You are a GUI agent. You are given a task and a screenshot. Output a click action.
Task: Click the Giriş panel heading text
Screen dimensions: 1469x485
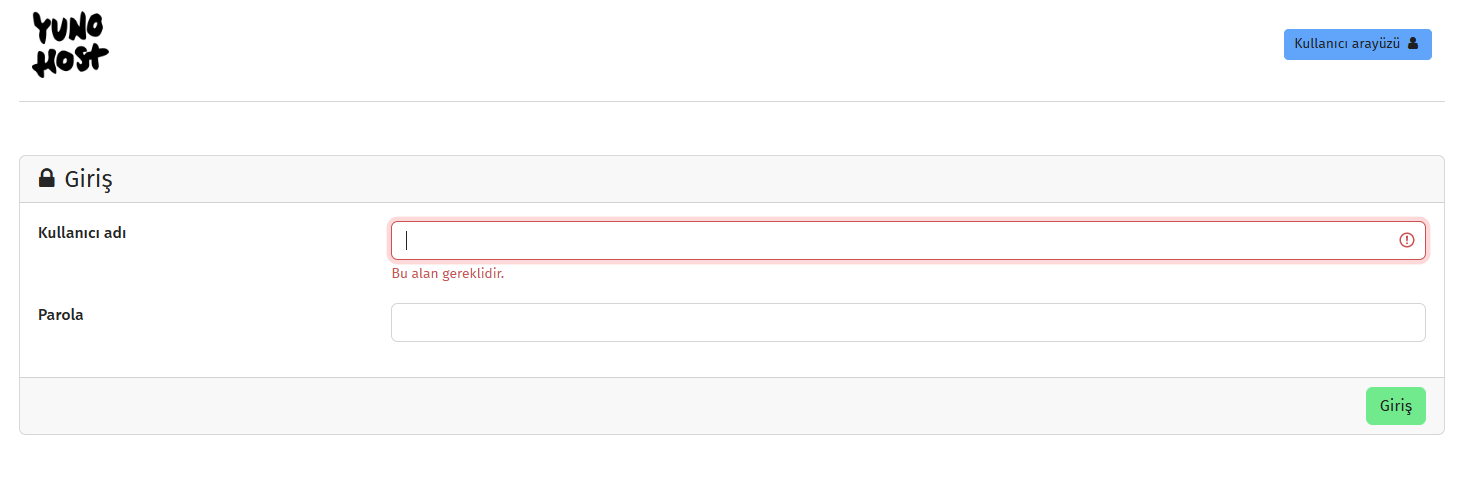[89, 181]
